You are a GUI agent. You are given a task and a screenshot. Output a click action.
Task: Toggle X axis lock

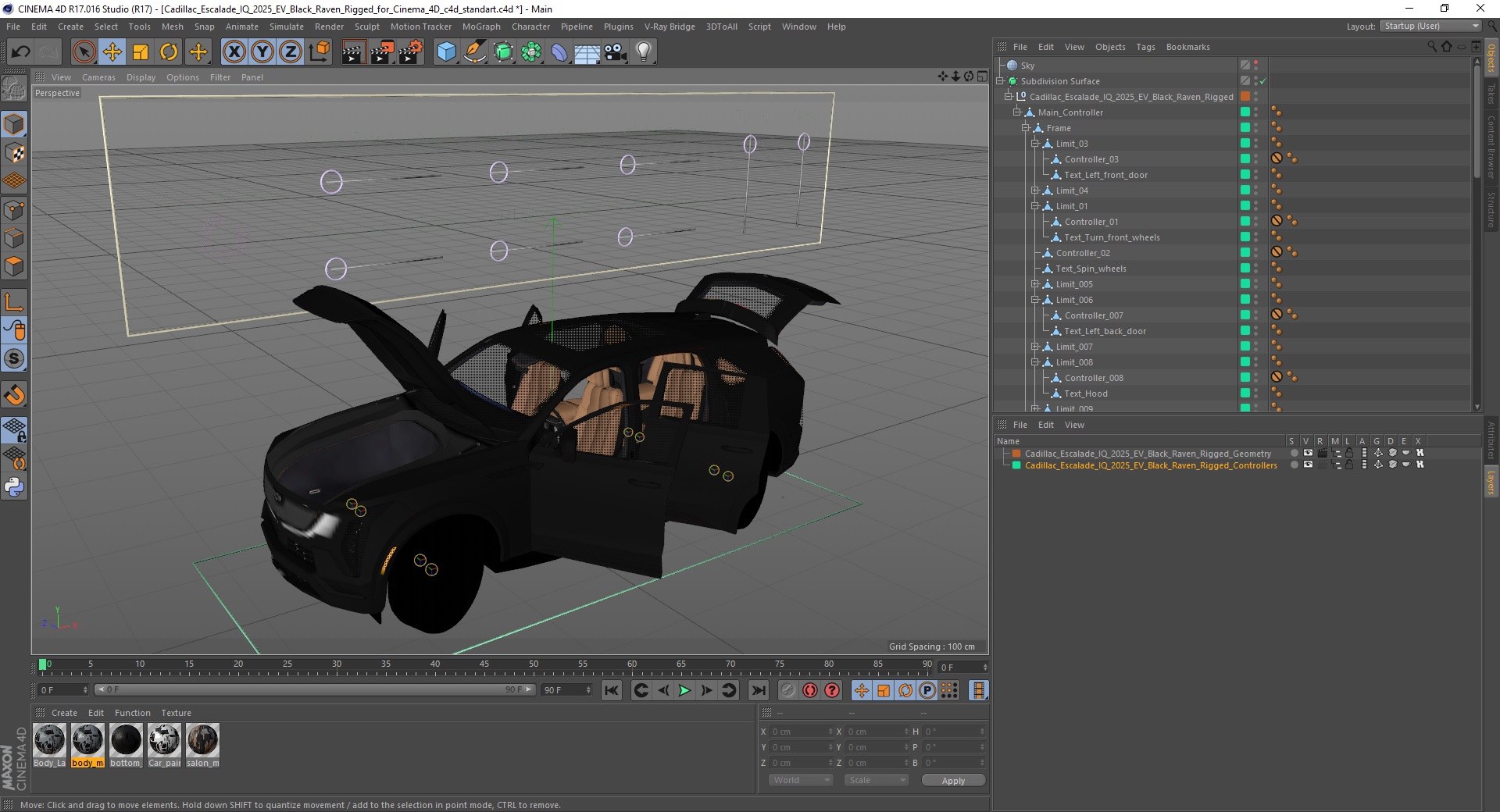[234, 52]
